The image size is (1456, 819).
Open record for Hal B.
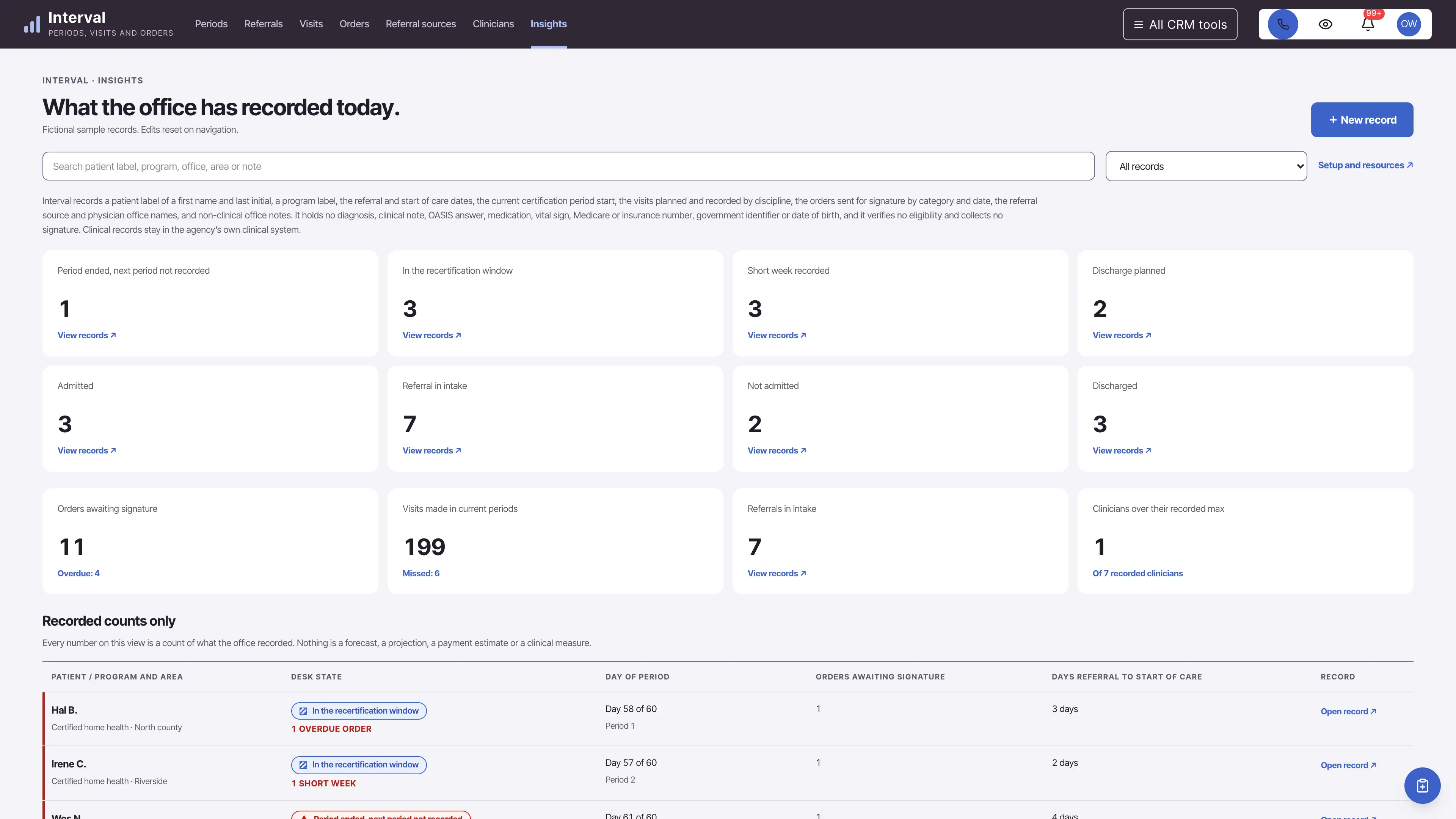pos(1348,711)
